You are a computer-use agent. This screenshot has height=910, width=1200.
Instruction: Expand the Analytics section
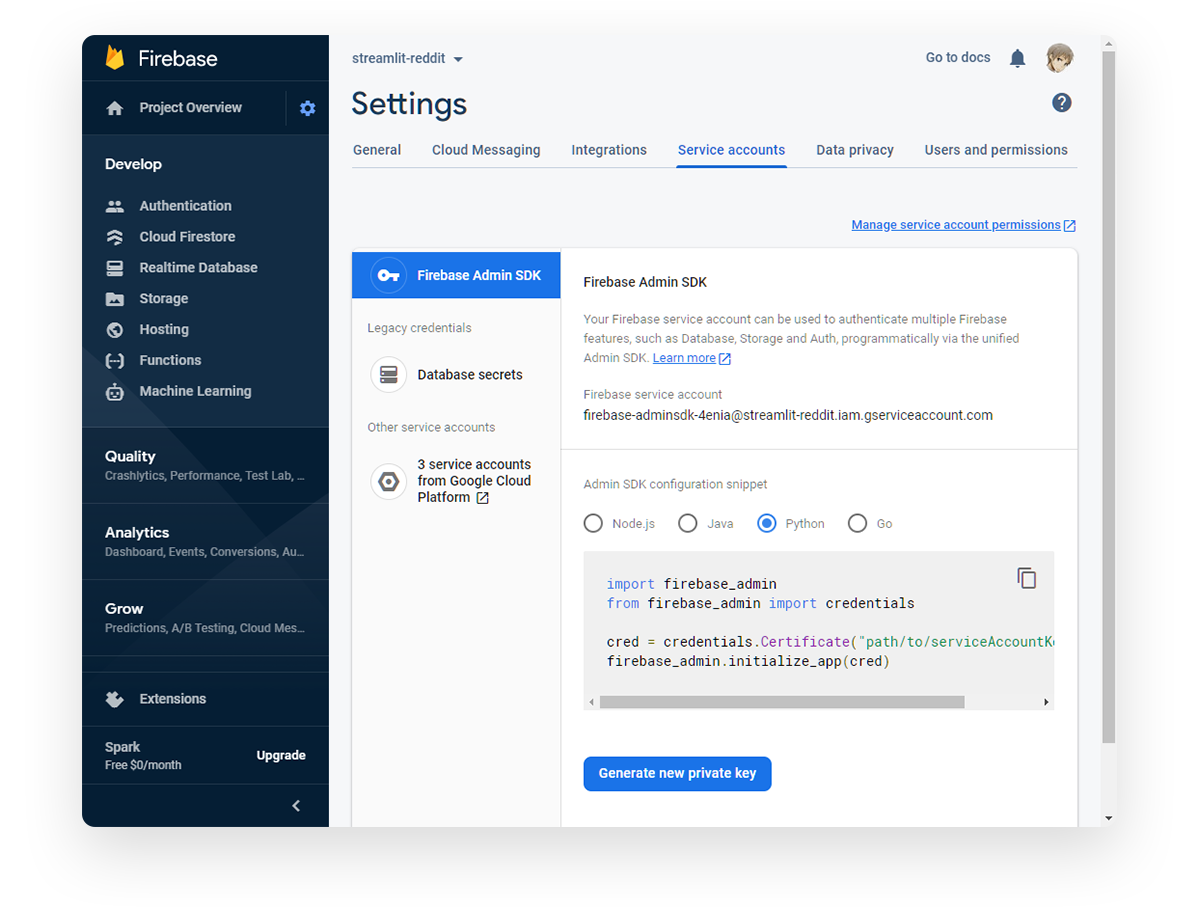205,541
